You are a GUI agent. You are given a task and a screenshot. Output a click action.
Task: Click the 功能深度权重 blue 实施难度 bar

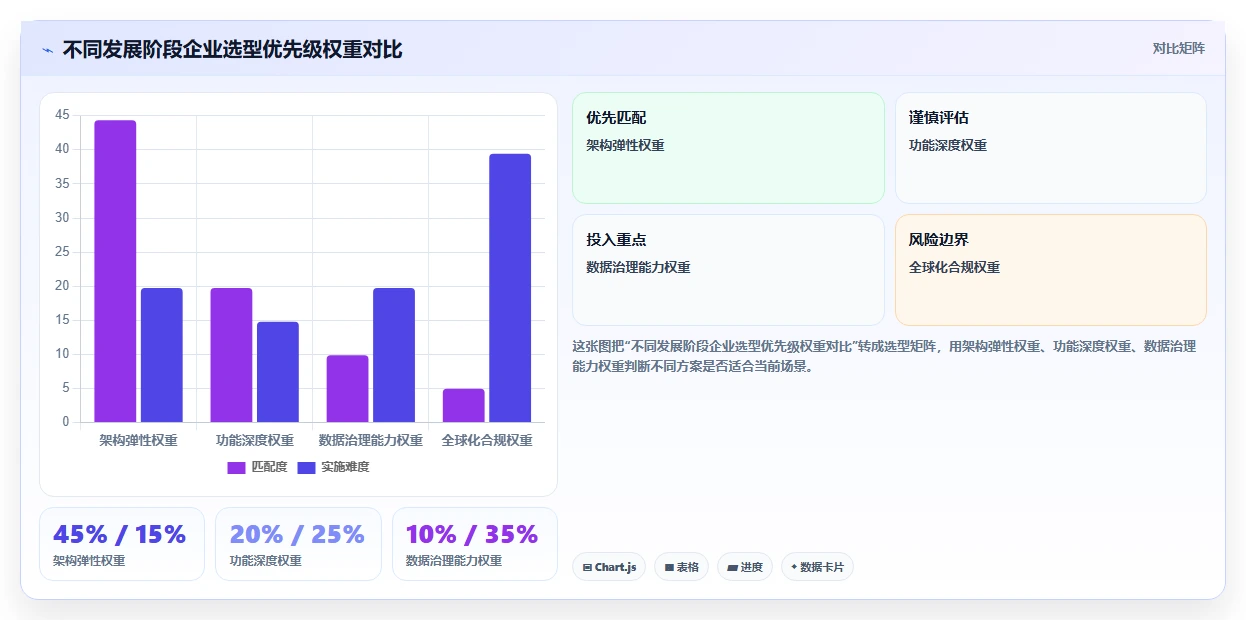pyautogui.click(x=278, y=372)
